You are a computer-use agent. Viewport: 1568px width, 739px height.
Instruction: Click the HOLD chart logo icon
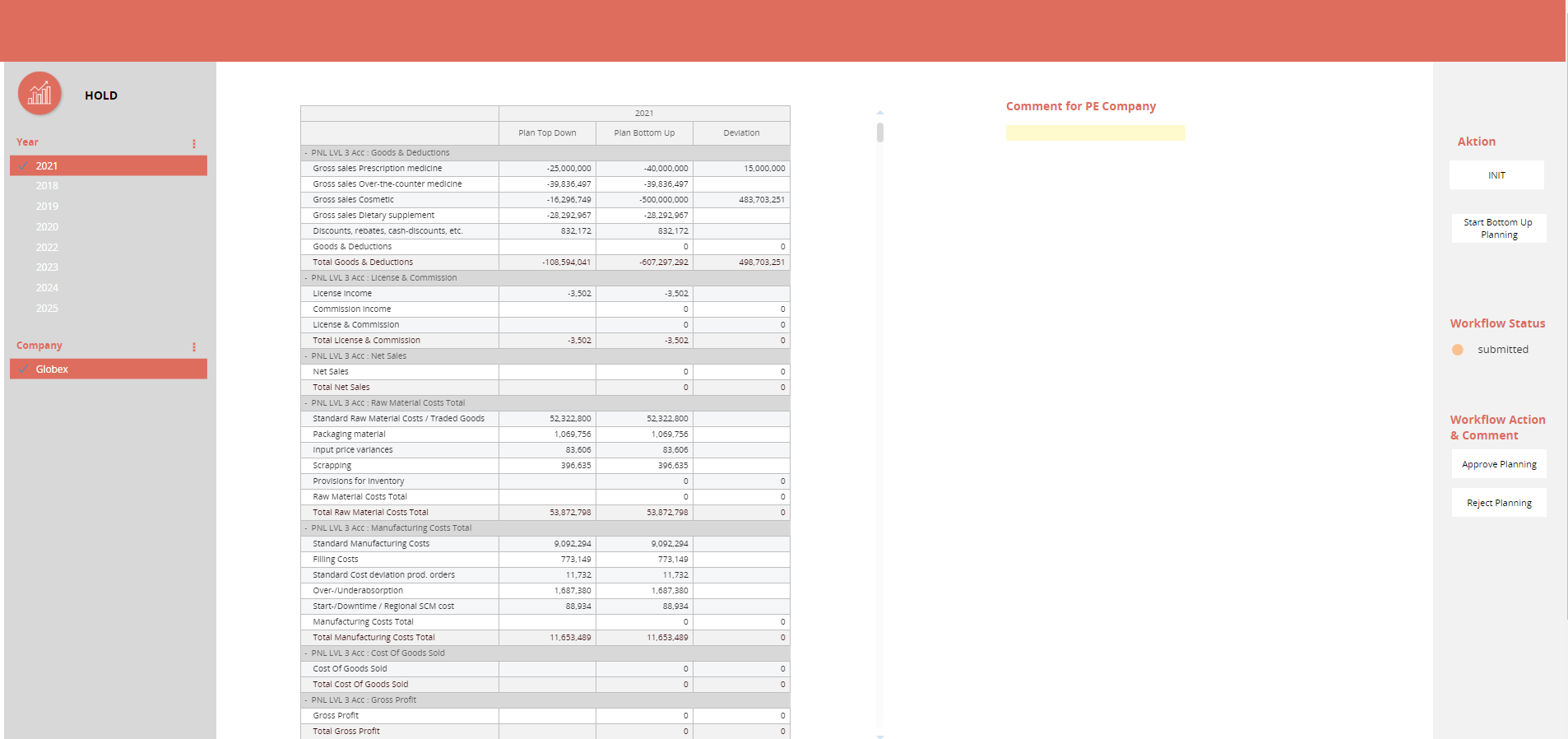39,94
